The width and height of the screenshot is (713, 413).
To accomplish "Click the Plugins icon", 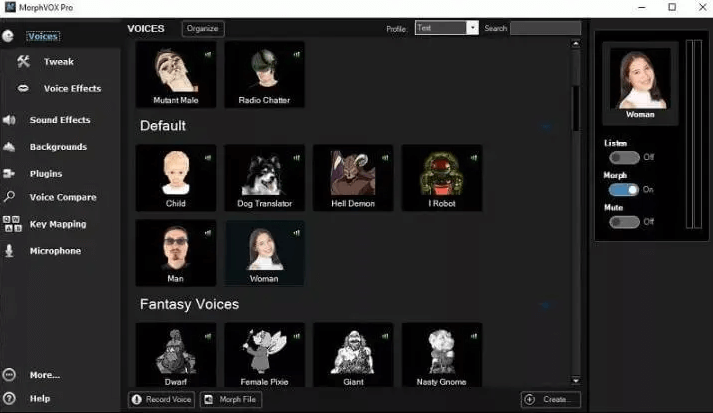I will [10, 174].
